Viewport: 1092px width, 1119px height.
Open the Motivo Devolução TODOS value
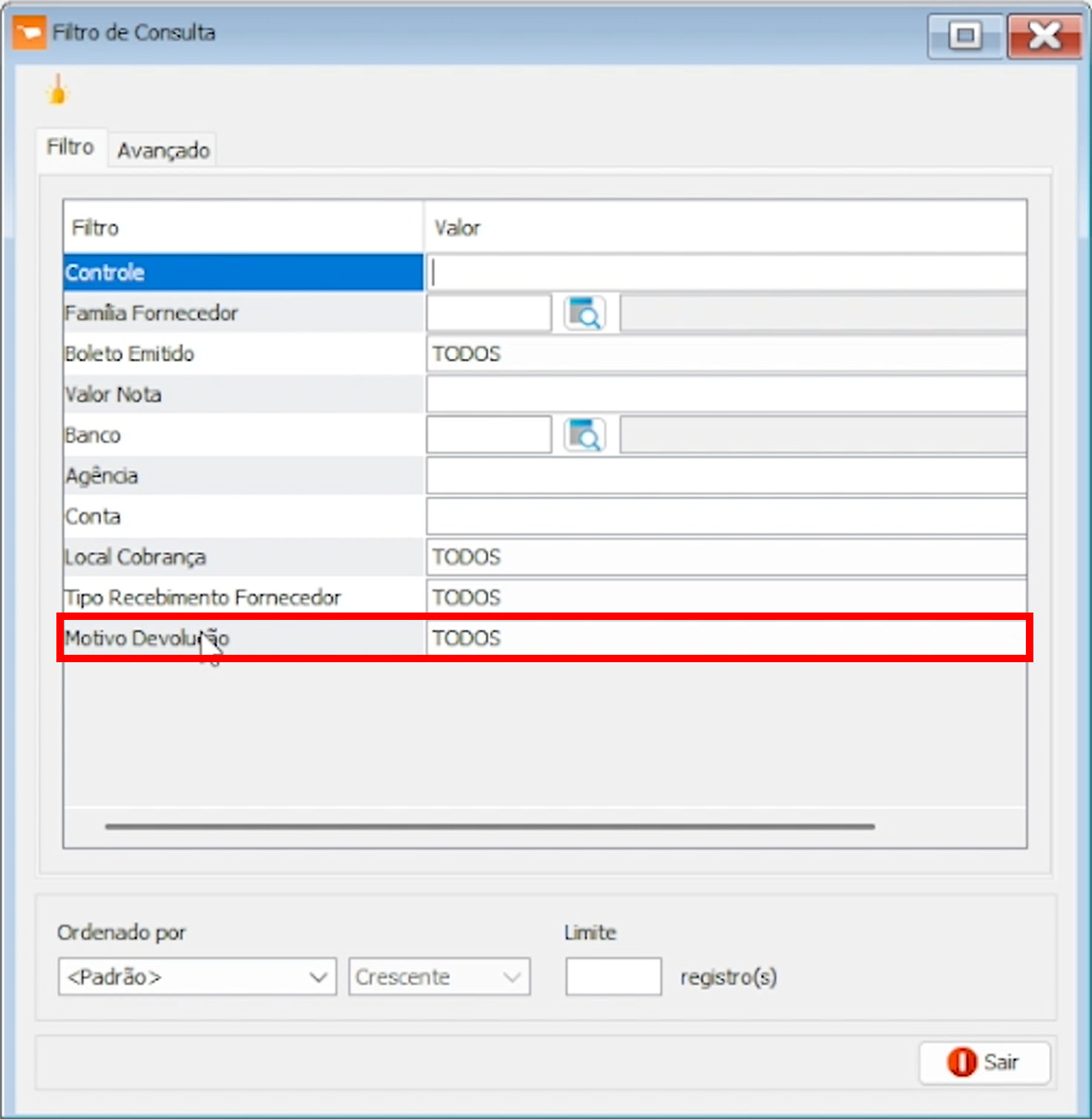(x=726, y=638)
